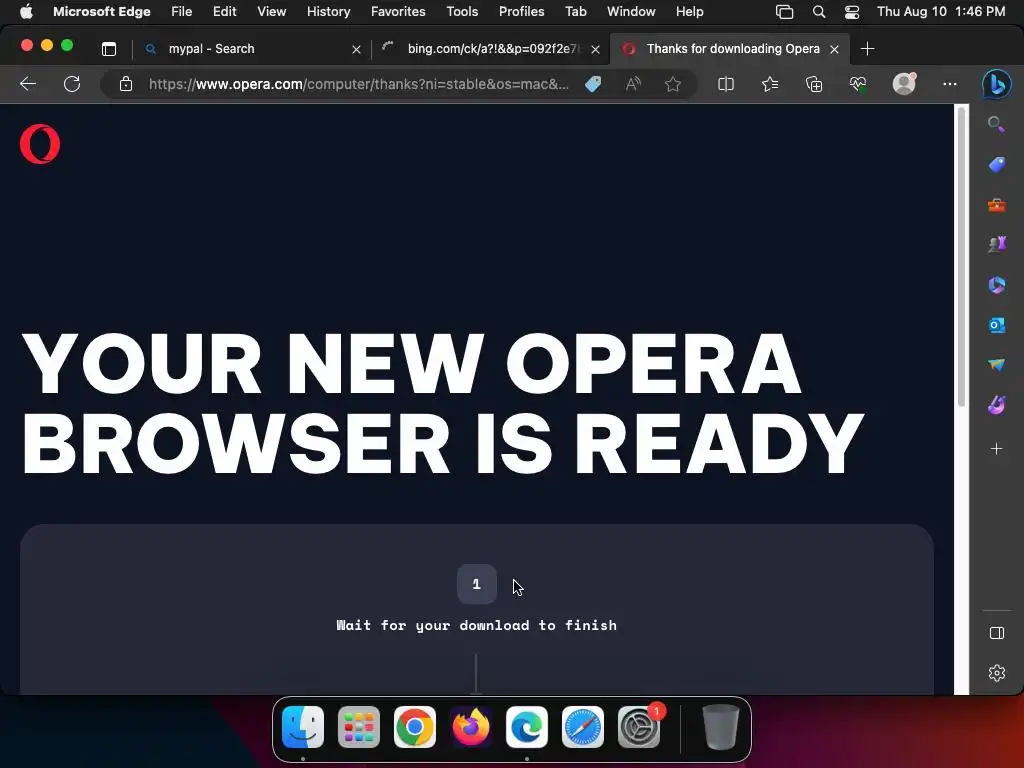The width and height of the screenshot is (1024, 768).
Task: Click the date and time in menu bar
Action: (940, 11)
